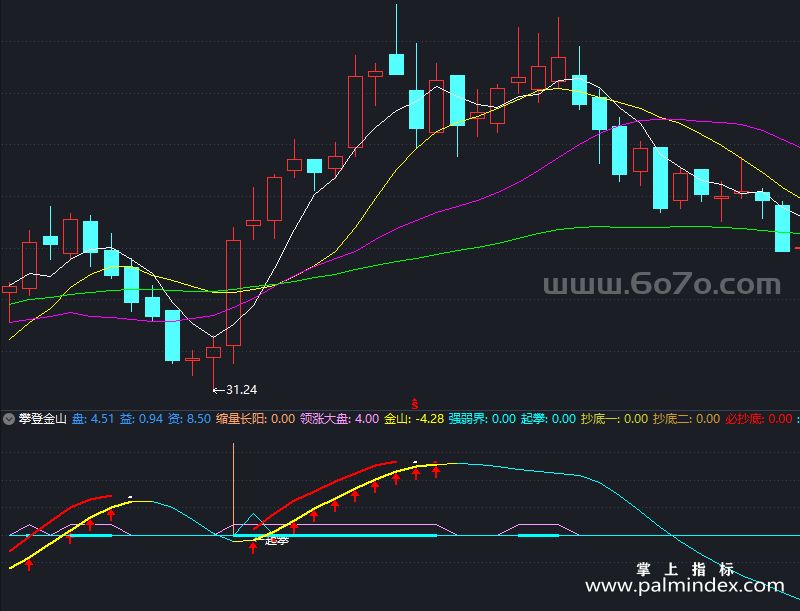Click the 起攀 signal label in indicator chart

coord(277,541)
